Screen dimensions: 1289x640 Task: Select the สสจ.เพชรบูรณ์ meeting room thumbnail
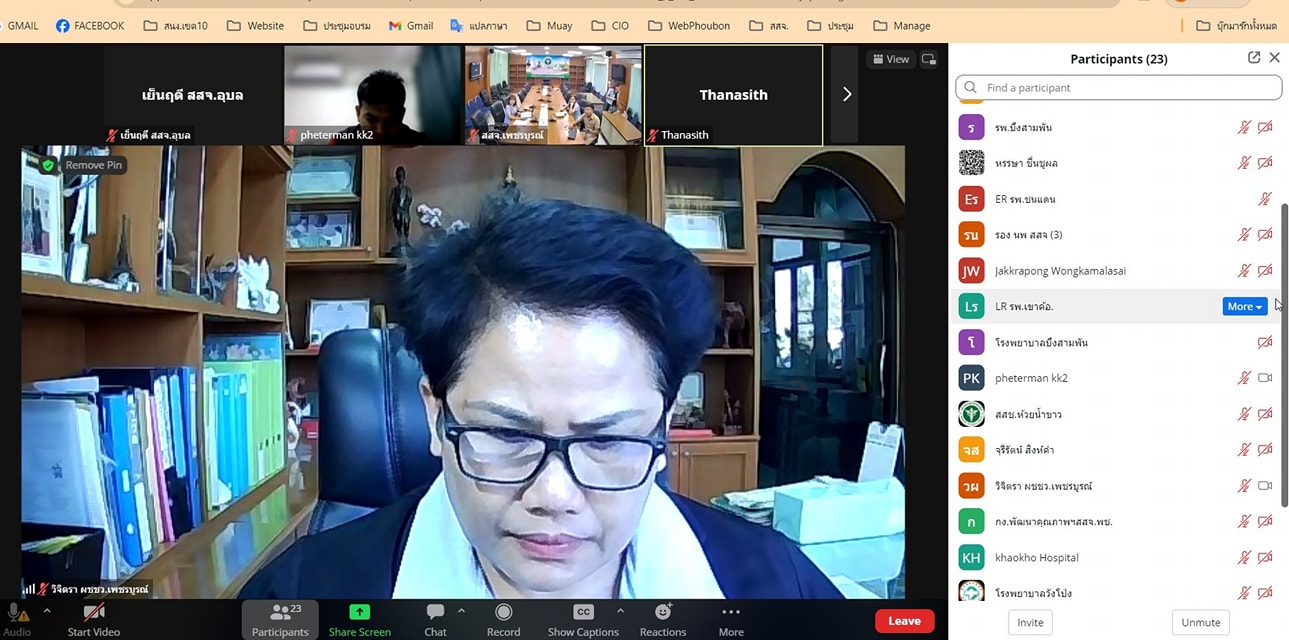[553, 94]
